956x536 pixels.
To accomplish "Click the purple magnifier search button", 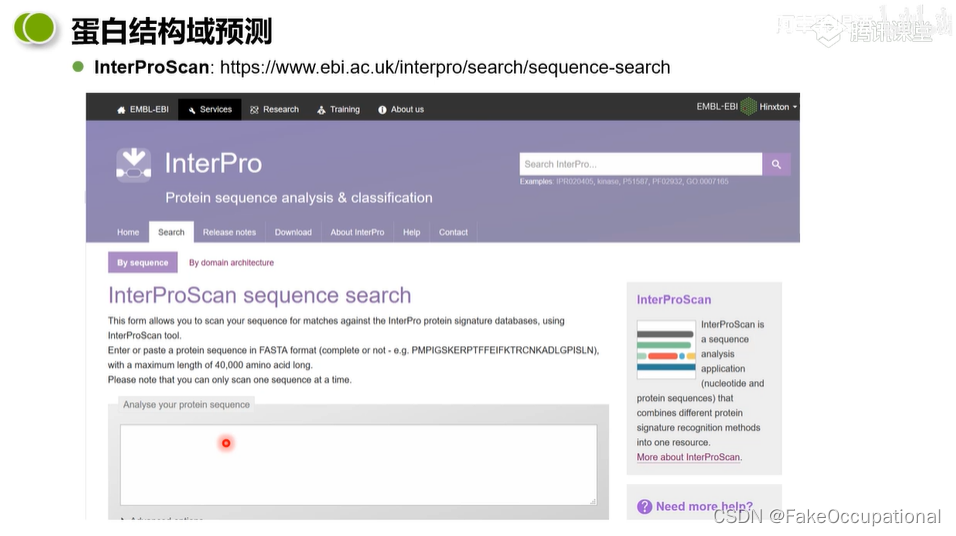I will [x=776, y=164].
